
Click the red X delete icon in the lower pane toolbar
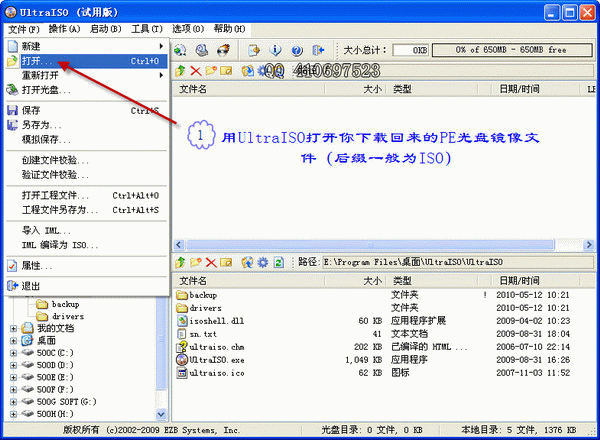pyautogui.click(x=213, y=261)
